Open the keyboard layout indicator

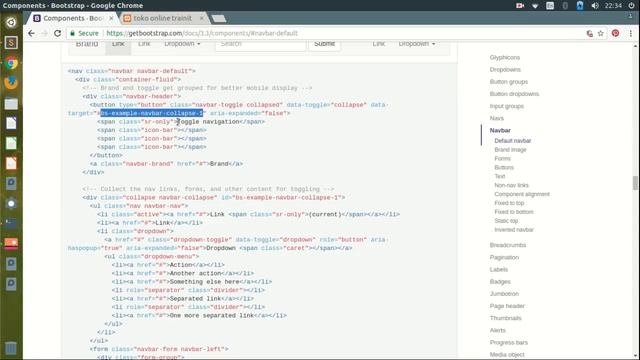tap(550, 6)
